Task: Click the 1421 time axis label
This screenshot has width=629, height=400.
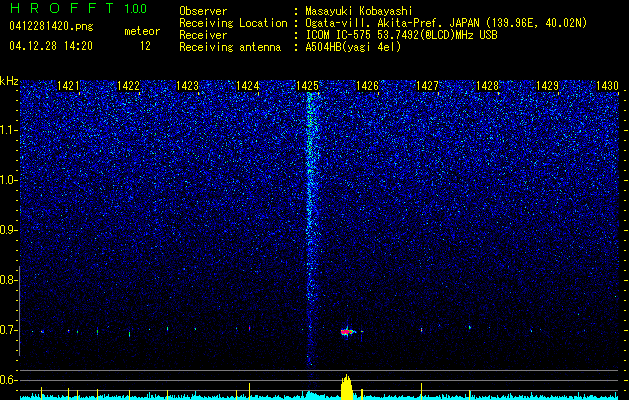Action: pyautogui.click(x=69, y=86)
